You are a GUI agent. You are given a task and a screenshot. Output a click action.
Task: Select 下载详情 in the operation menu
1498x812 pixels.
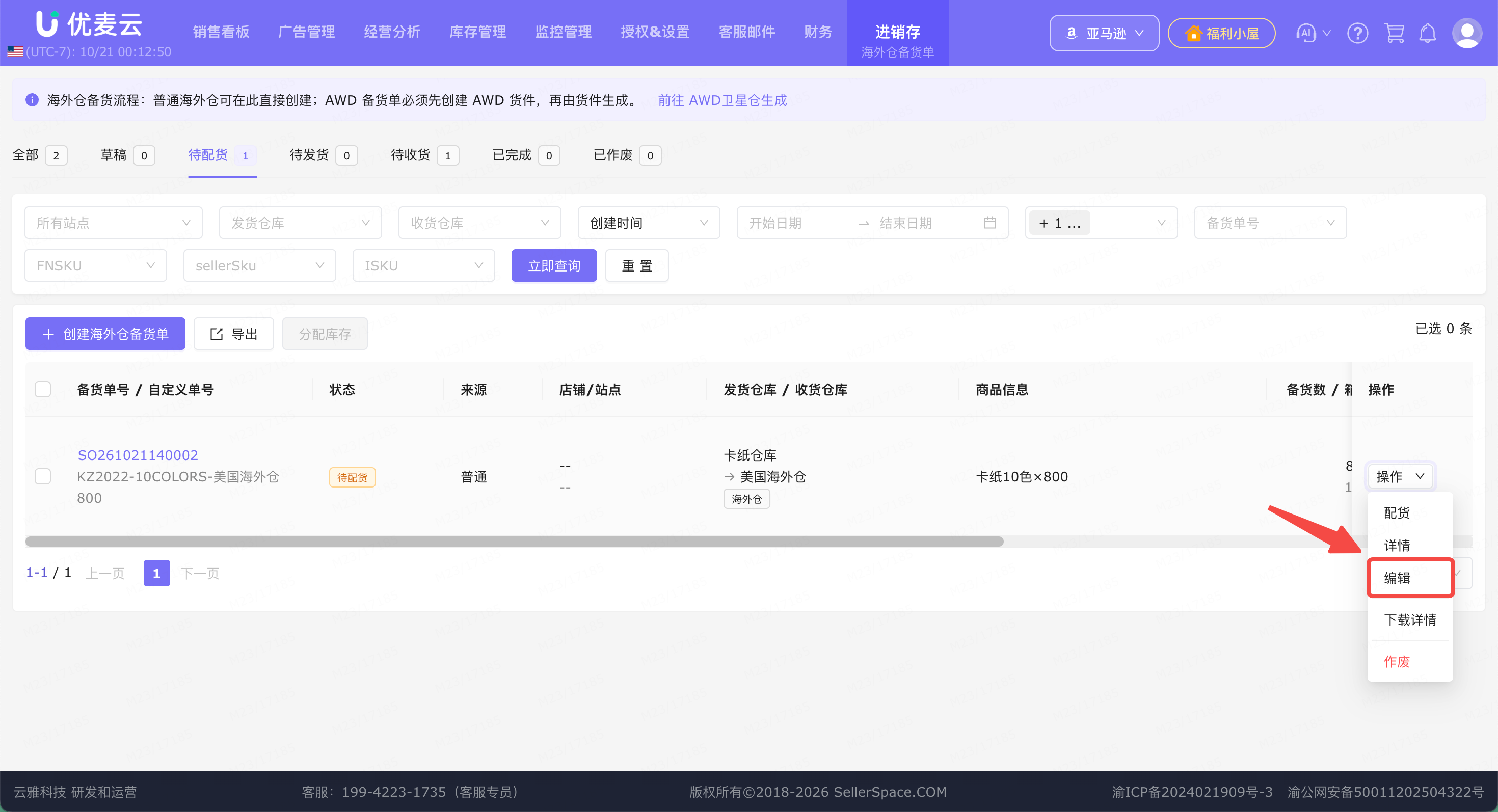click(x=1410, y=619)
